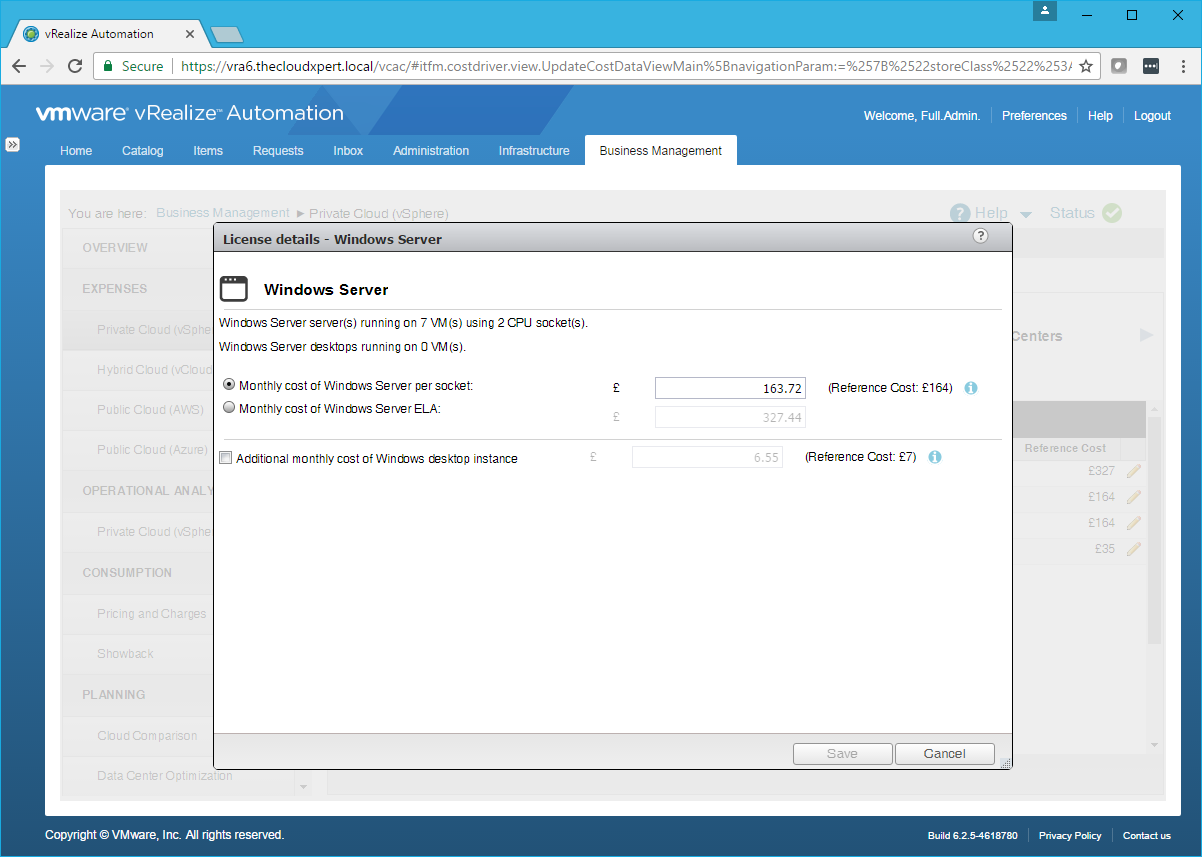Viewport: 1202px width, 857px height.
Task: Open the Chrome menu with three dots
Action: pos(1181,66)
